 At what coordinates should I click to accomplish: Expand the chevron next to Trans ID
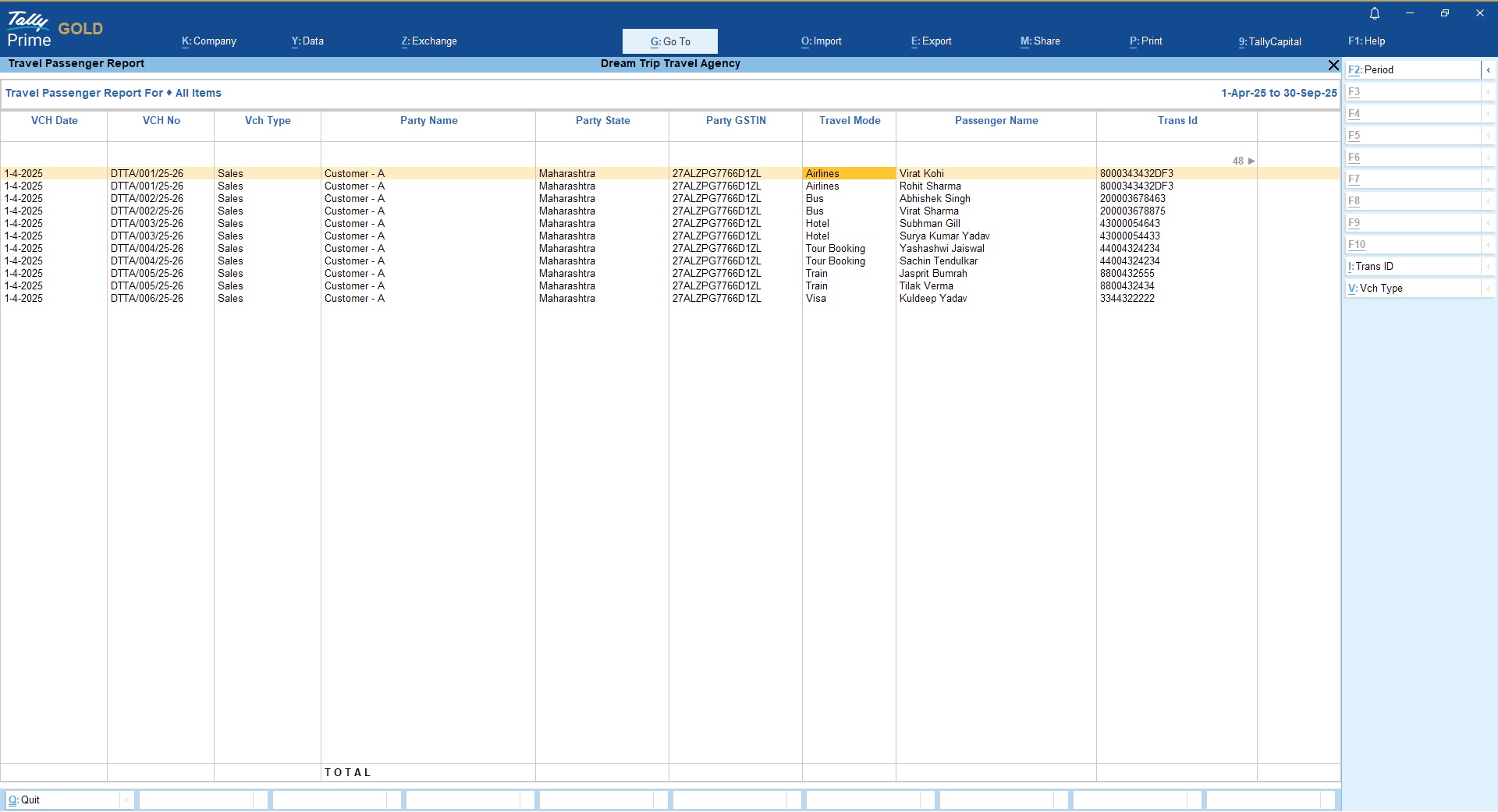(x=1489, y=267)
